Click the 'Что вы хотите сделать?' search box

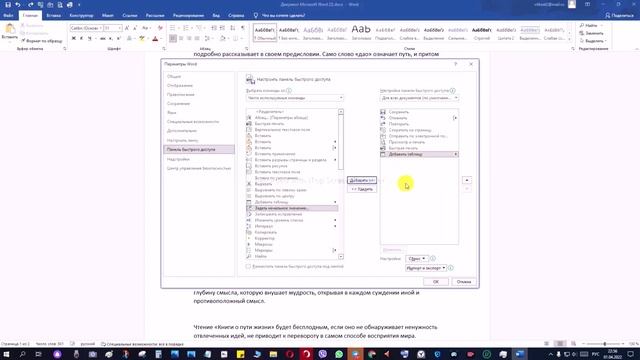pyautogui.click(x=283, y=16)
